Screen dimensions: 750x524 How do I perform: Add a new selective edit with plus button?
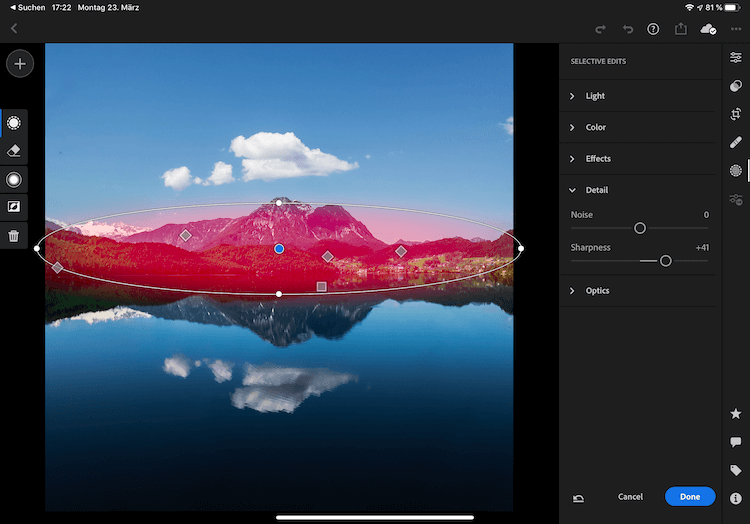[x=20, y=64]
